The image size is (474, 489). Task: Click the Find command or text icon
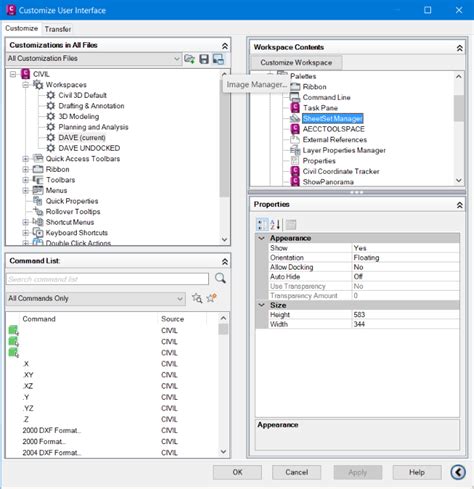coord(197,298)
